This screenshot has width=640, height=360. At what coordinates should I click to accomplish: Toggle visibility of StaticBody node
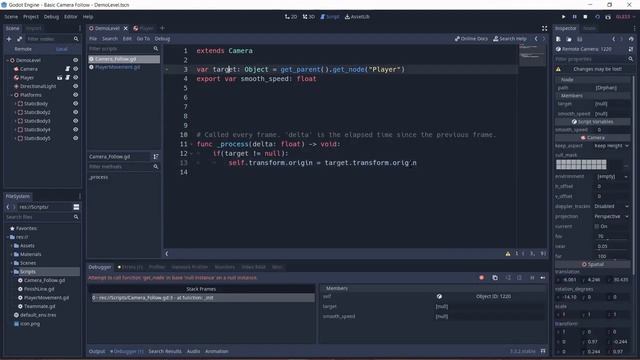point(76,104)
